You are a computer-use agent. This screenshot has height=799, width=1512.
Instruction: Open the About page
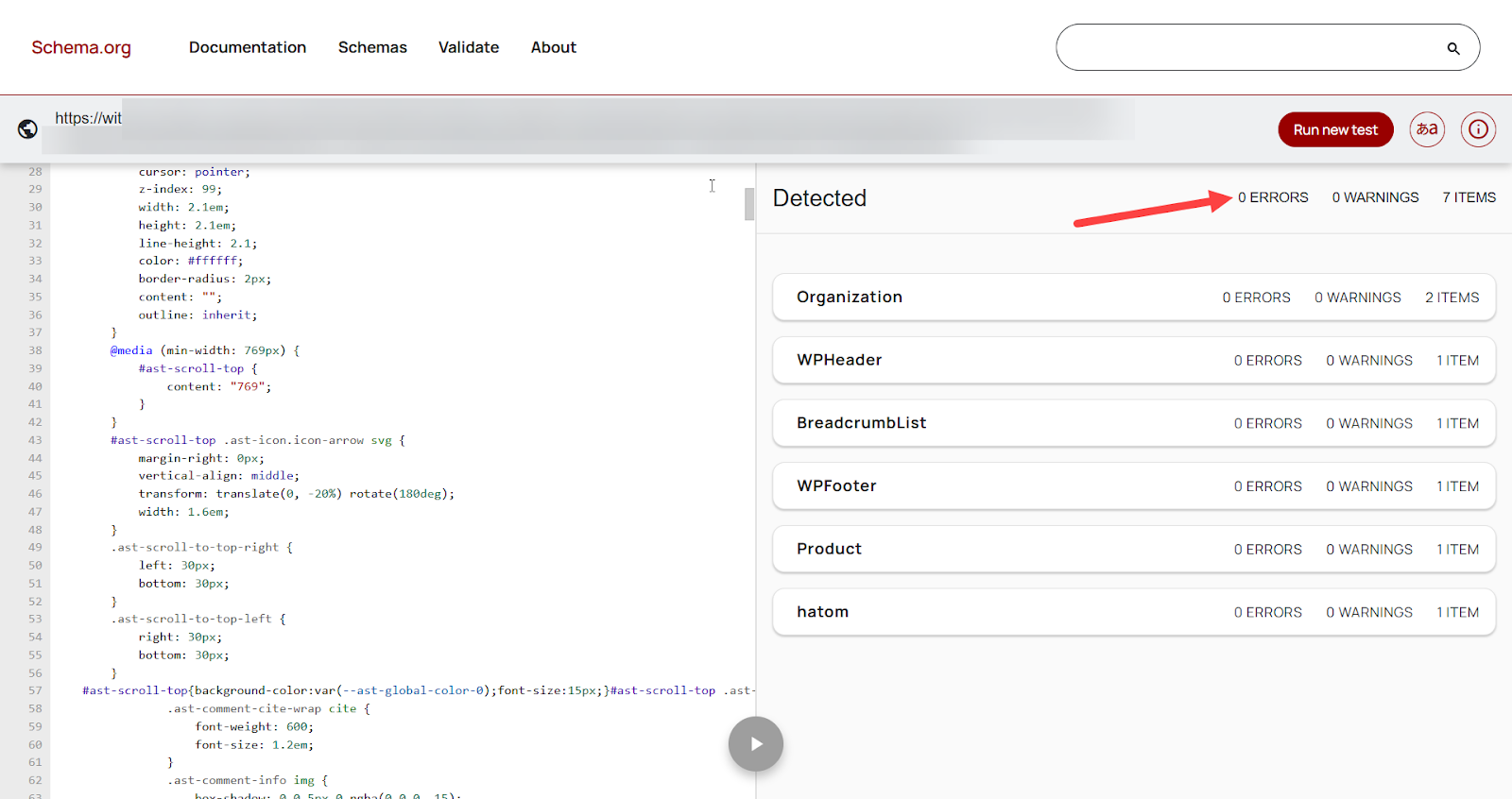pyautogui.click(x=554, y=47)
